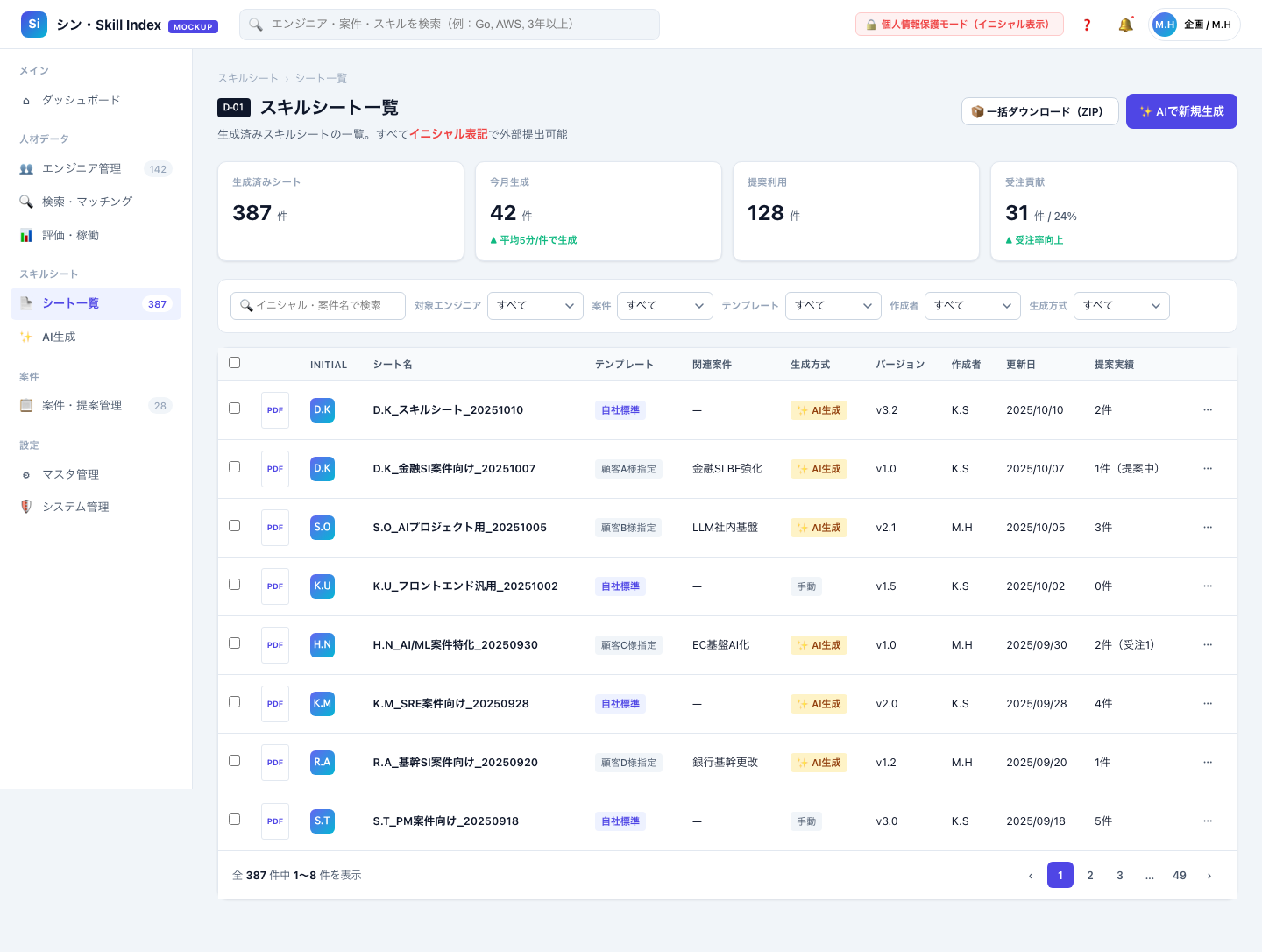Screen dimensions: 1262x952
Task: Open the テンプレート filter dropdown
Action: tap(833, 306)
